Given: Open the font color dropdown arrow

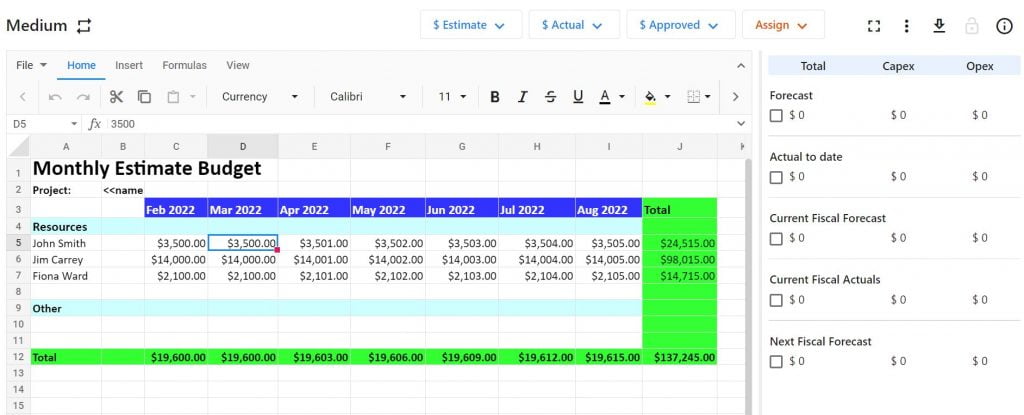Looking at the screenshot, I should click(622, 97).
